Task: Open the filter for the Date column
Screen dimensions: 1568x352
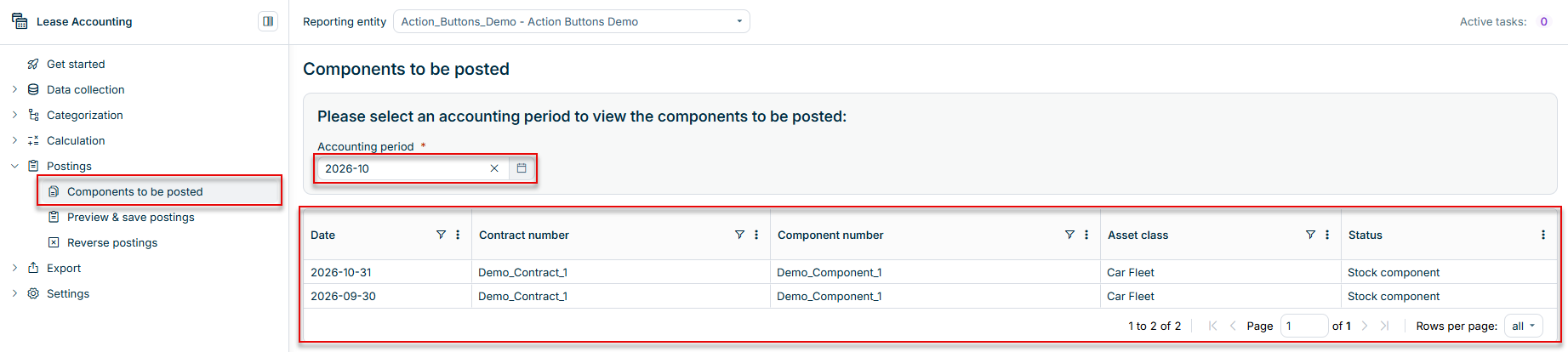Action: [x=441, y=235]
